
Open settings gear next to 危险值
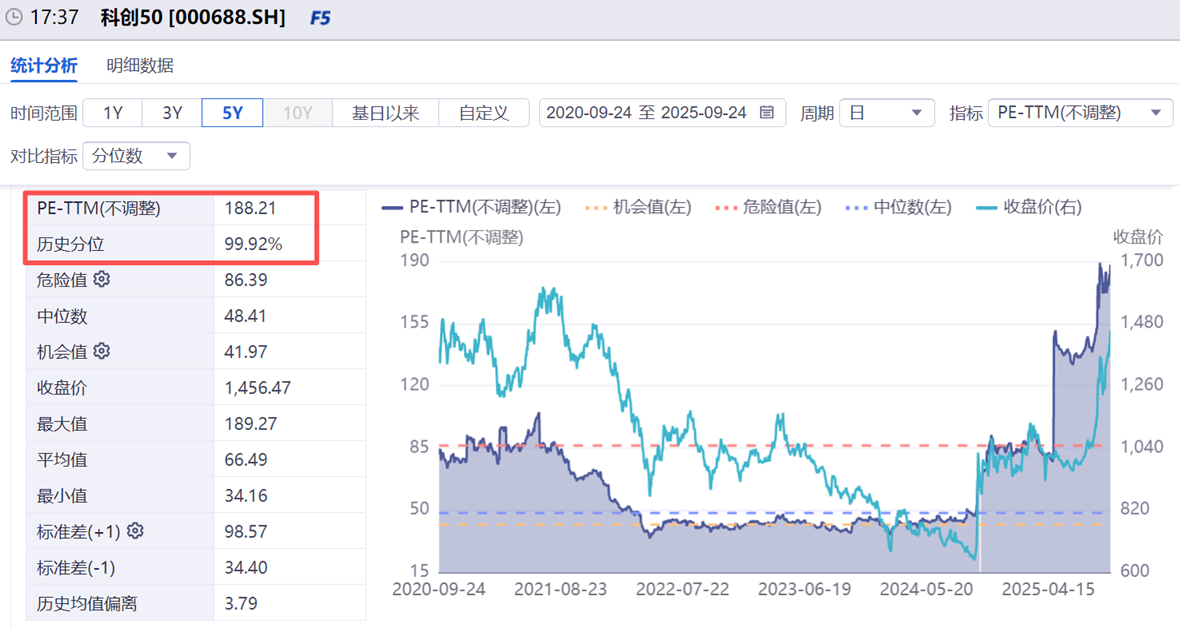[x=102, y=279]
